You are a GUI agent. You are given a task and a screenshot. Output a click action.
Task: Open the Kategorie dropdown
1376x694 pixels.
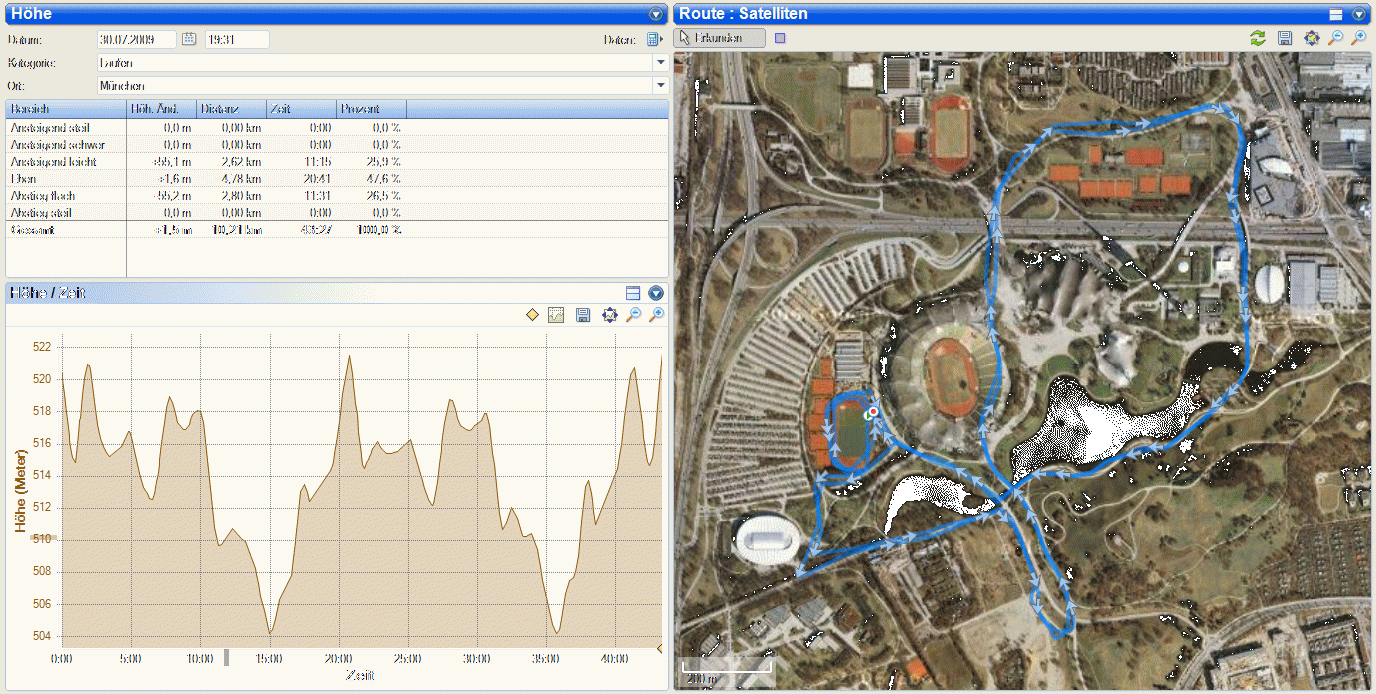tap(660, 63)
